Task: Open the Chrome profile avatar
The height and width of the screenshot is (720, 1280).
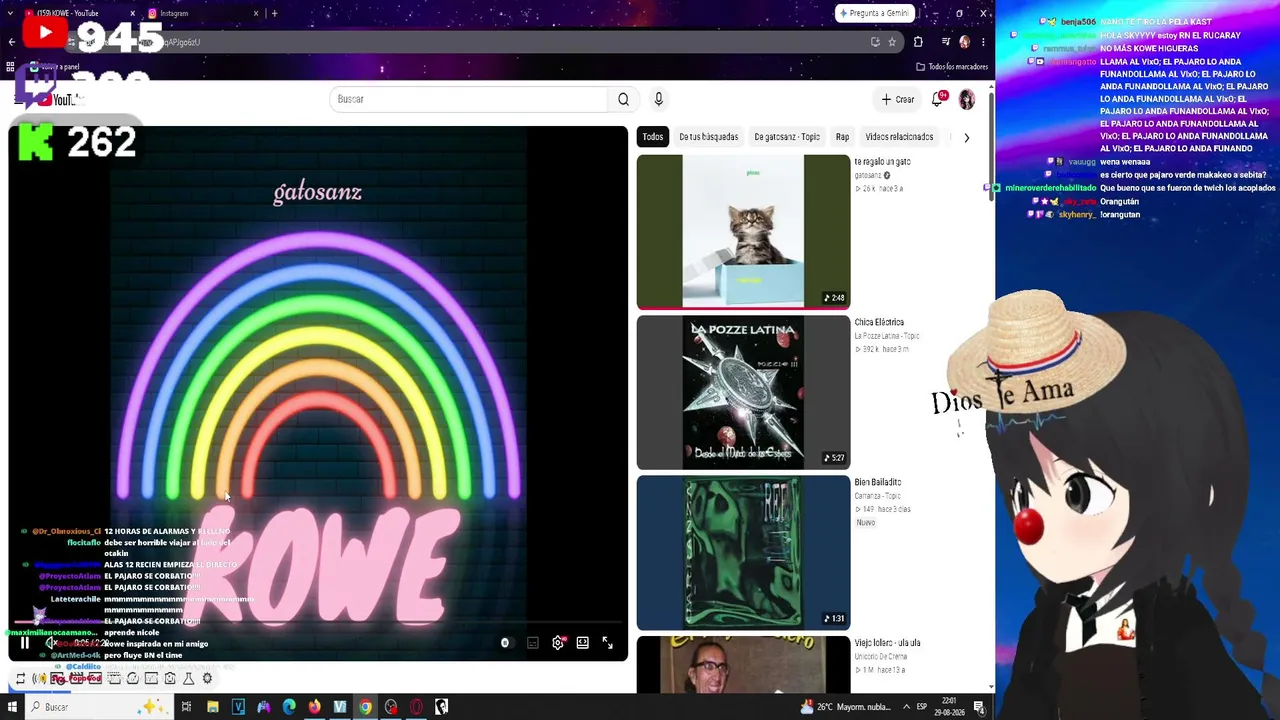Action: [x=964, y=42]
